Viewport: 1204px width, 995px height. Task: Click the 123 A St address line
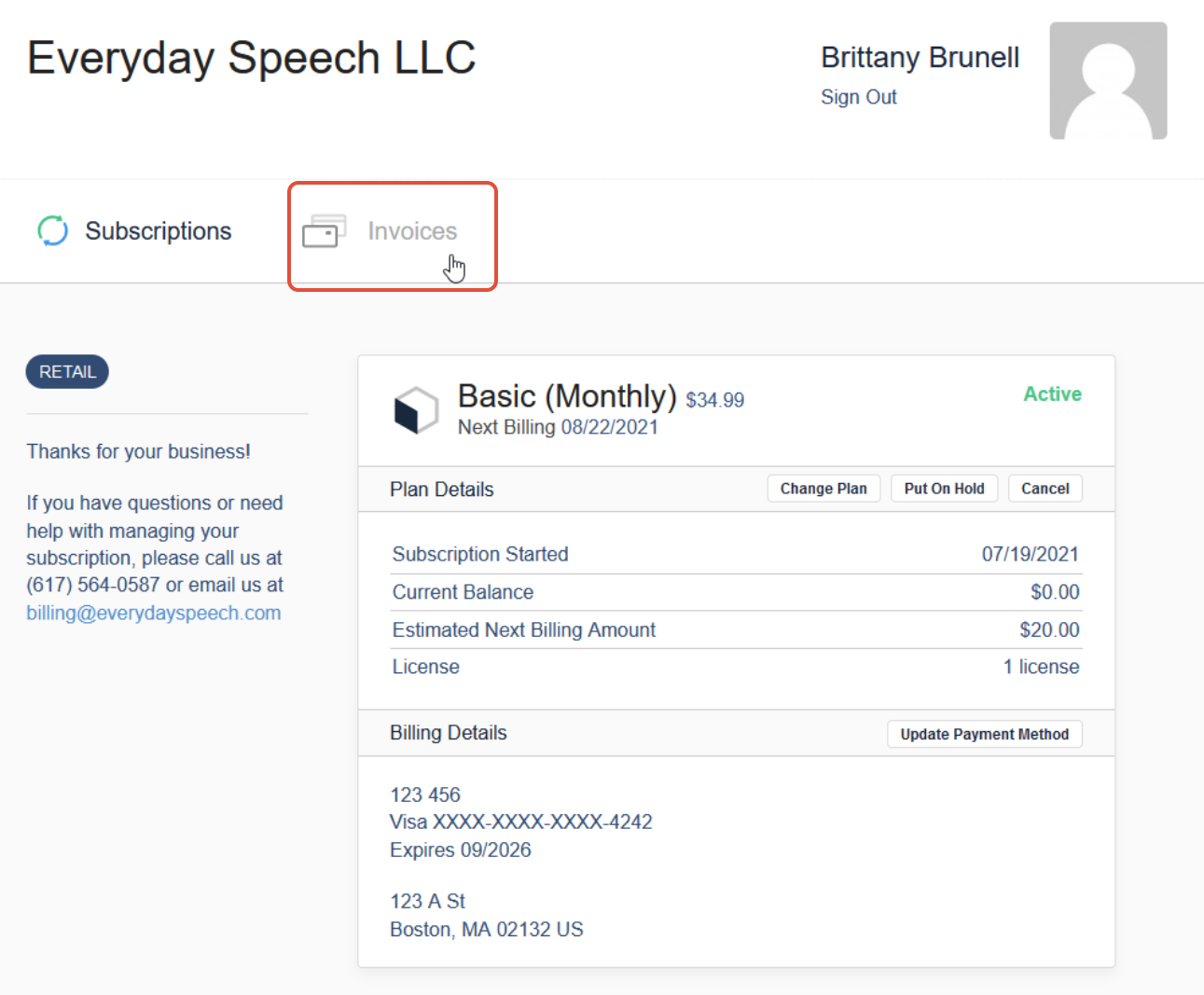coord(427,901)
